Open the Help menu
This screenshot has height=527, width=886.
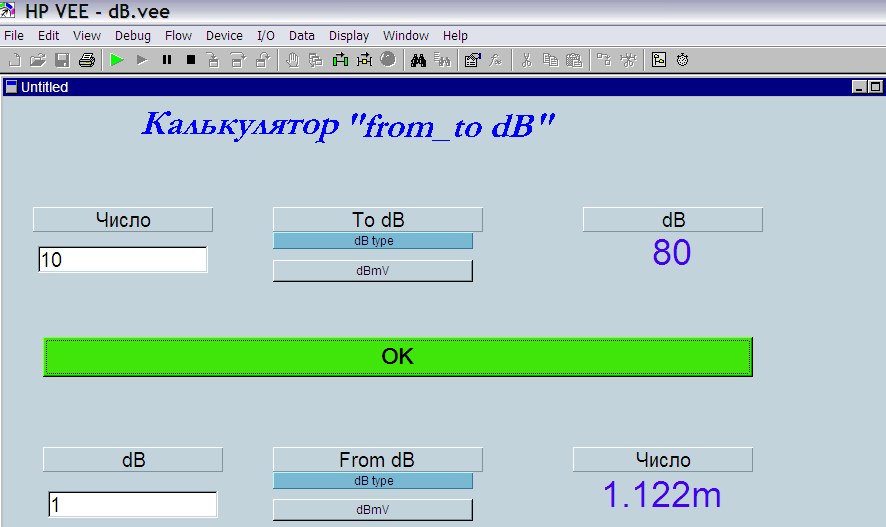[x=455, y=36]
